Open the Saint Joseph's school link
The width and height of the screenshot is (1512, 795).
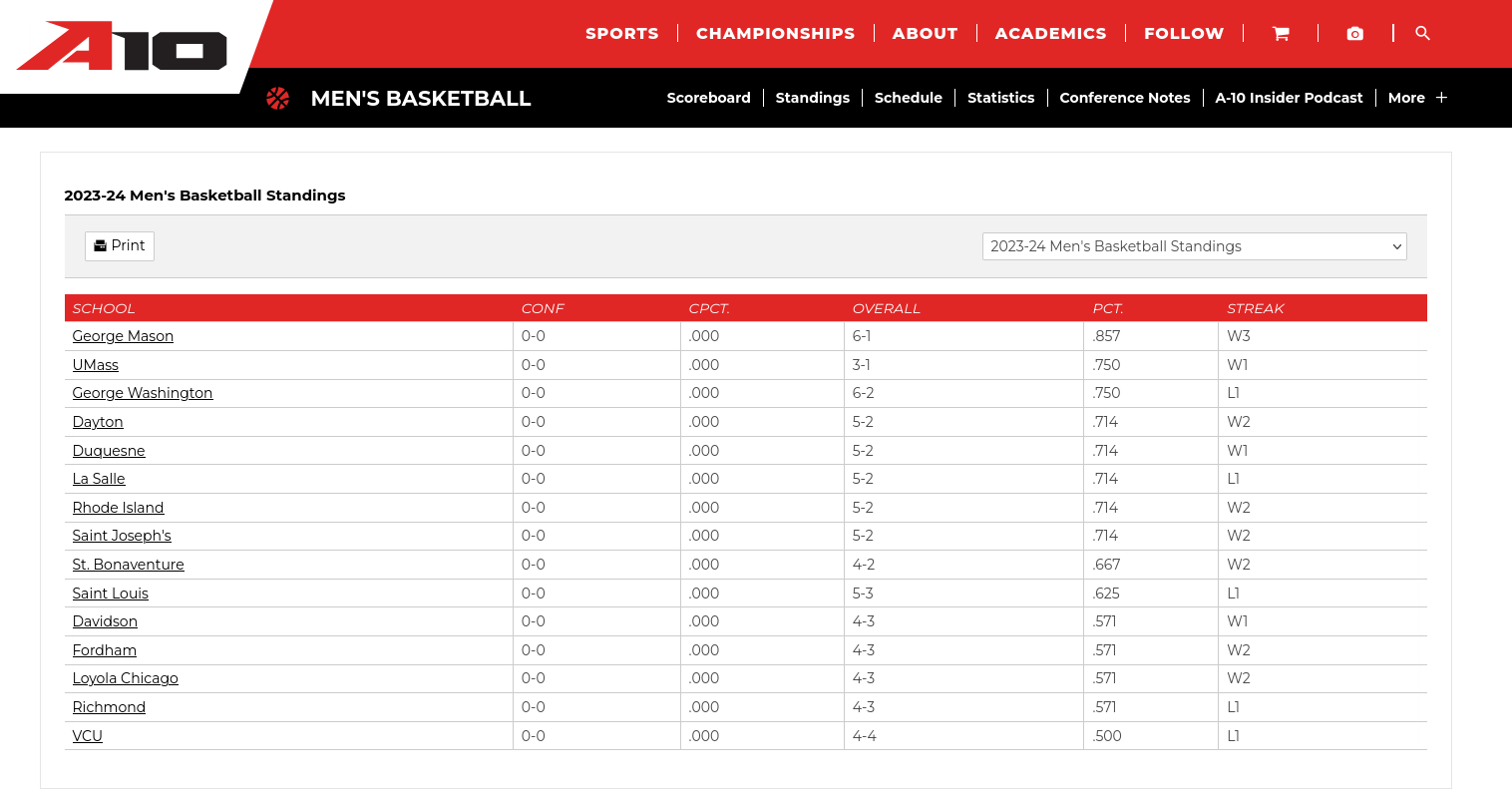(x=122, y=536)
